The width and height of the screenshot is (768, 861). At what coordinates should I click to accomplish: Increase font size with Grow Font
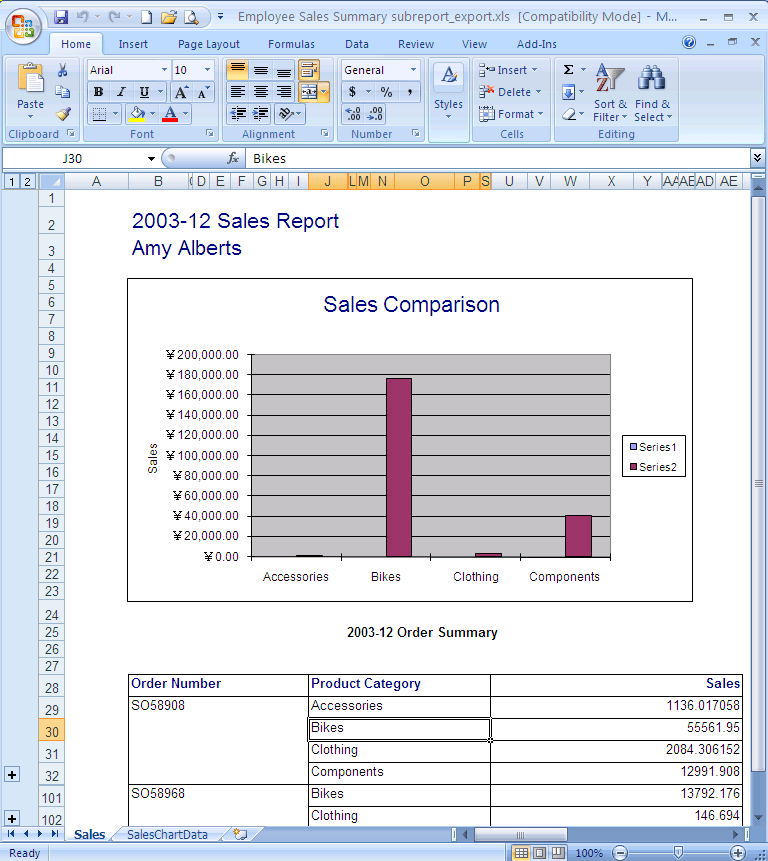(x=181, y=92)
